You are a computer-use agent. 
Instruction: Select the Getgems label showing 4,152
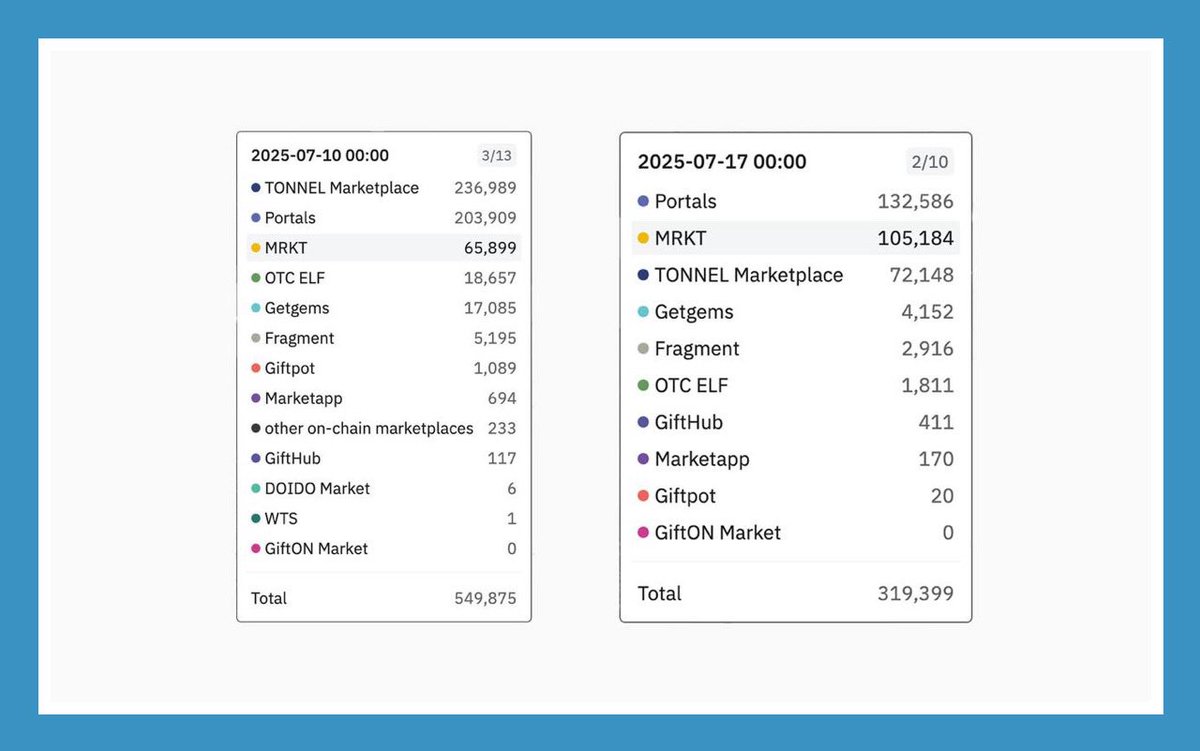[694, 312]
